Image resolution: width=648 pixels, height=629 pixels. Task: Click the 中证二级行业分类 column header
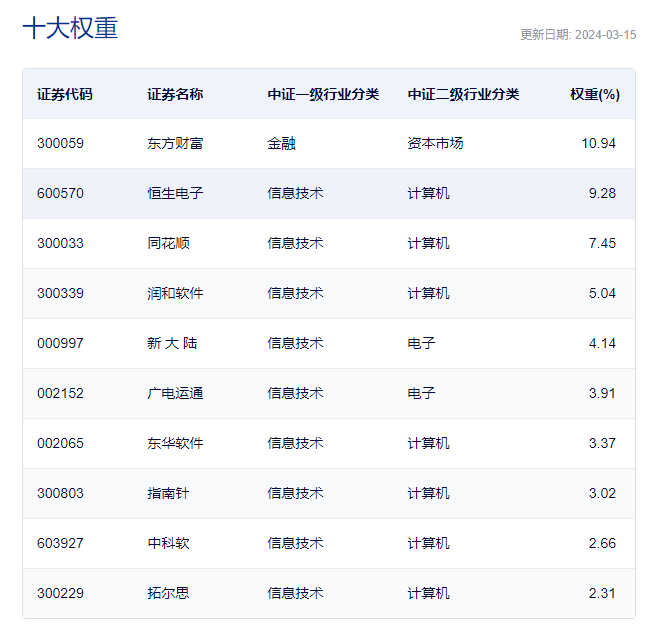point(463,94)
